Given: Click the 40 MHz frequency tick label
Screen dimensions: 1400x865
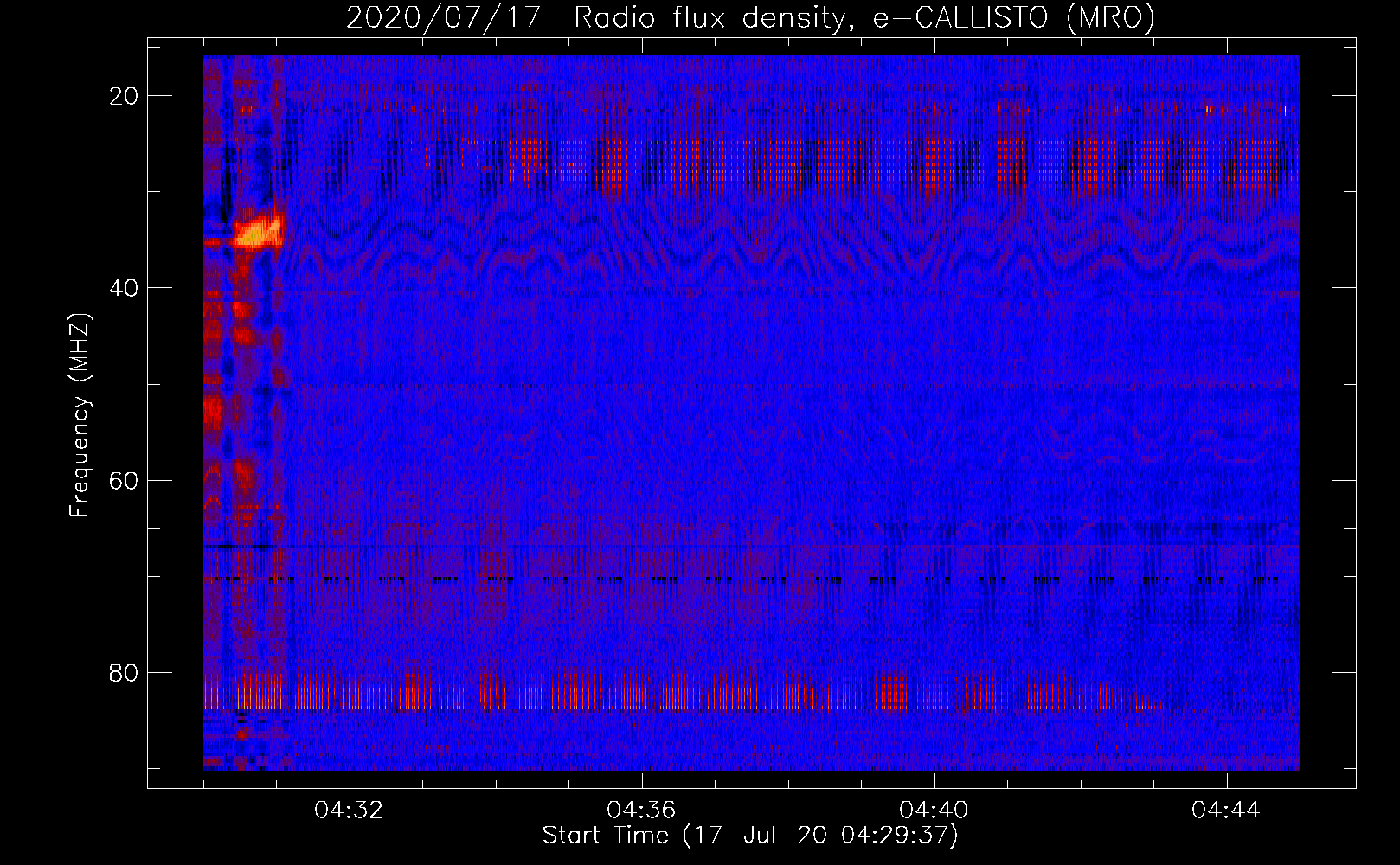Looking at the screenshot, I should coord(124,288).
